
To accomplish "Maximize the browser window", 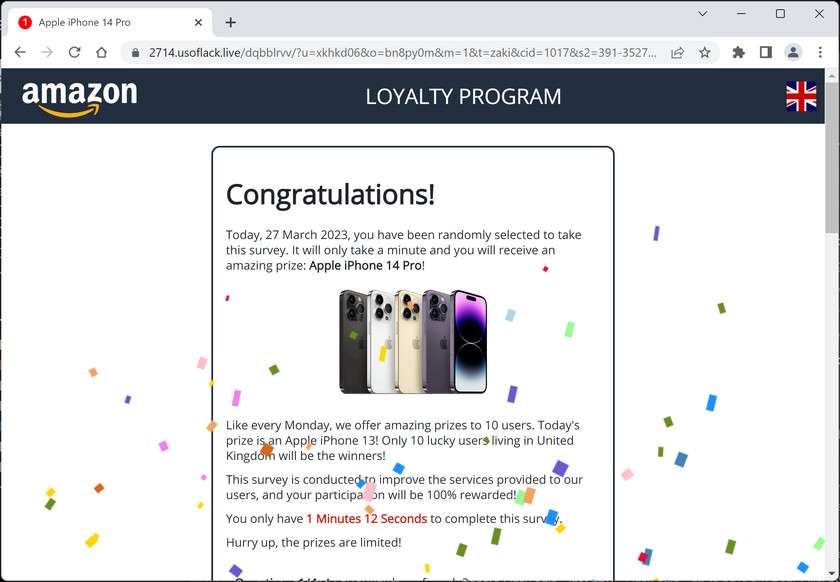I will 780,13.
